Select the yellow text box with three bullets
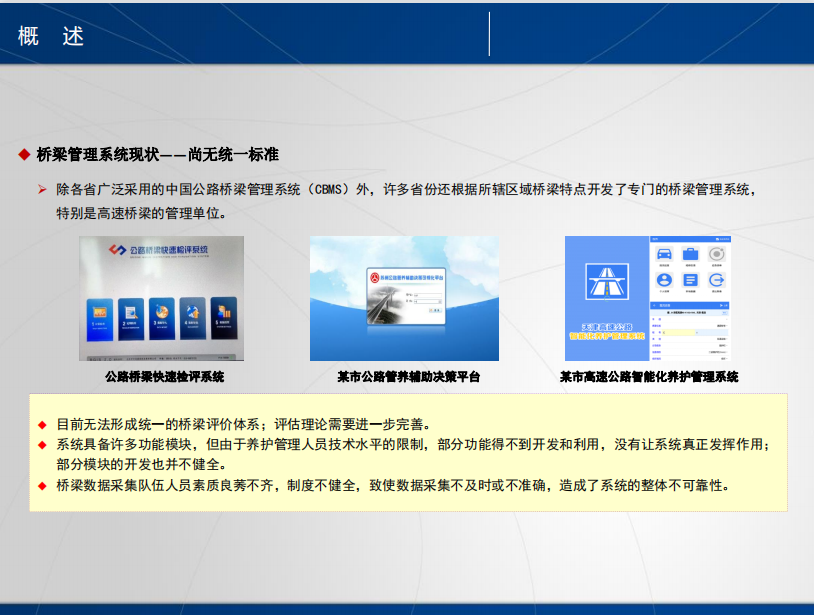This screenshot has width=814, height=615. tap(408, 453)
